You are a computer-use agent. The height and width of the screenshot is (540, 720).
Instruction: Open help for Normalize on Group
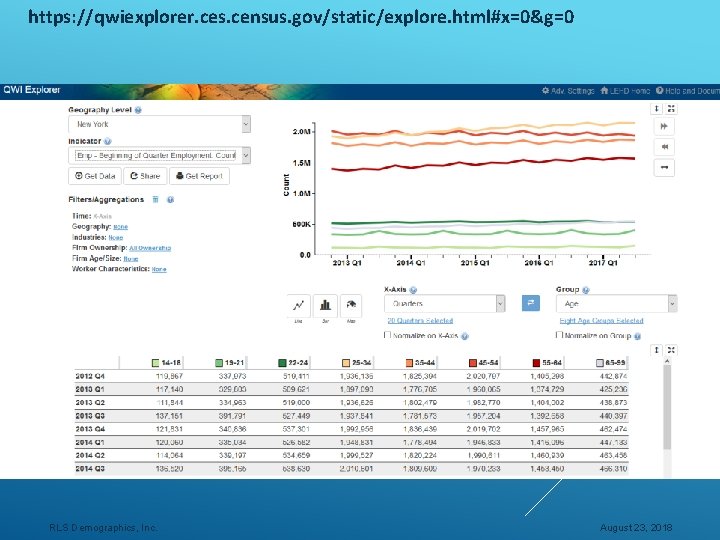tap(637, 336)
